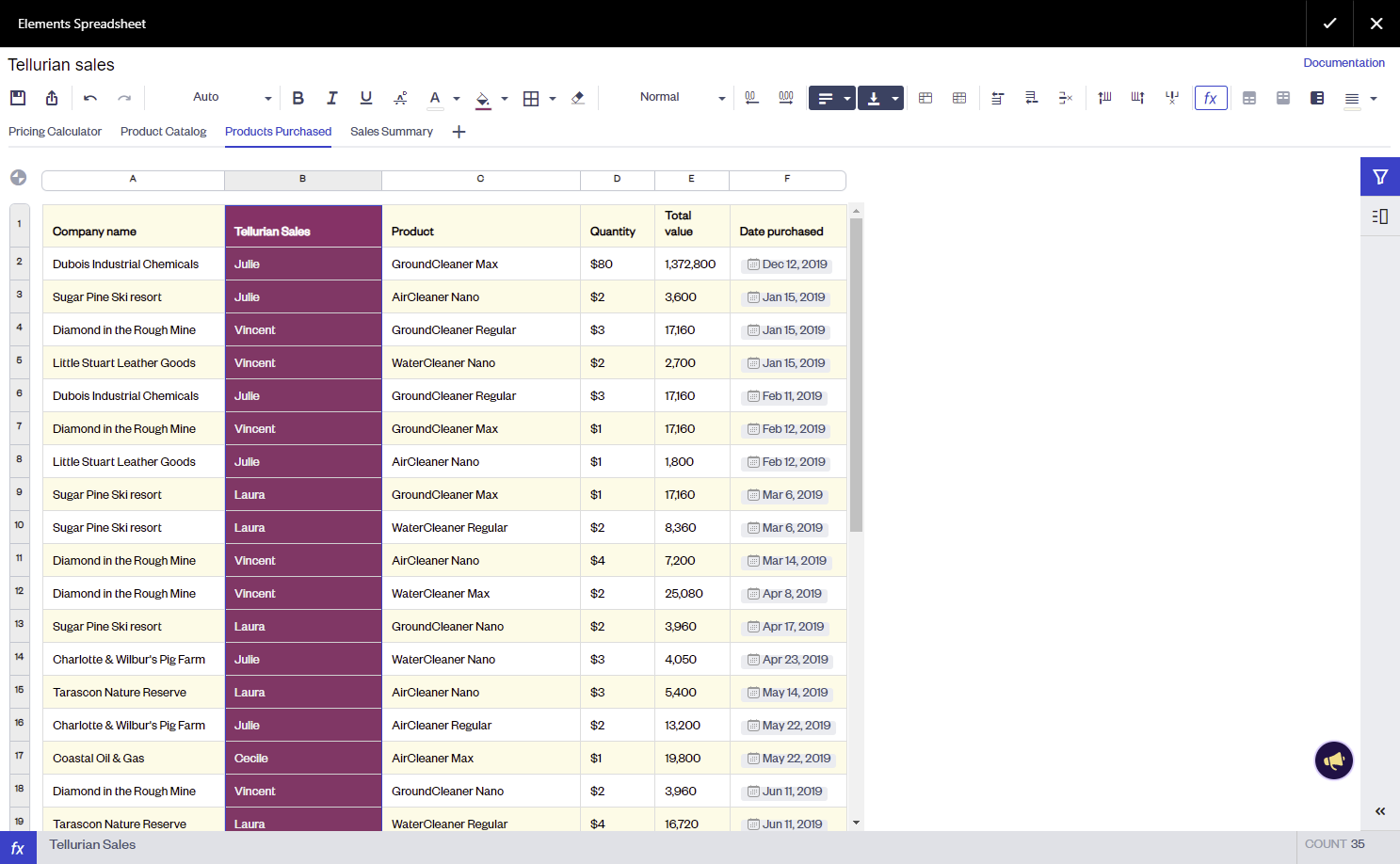Click the delete row icon

click(x=1065, y=98)
